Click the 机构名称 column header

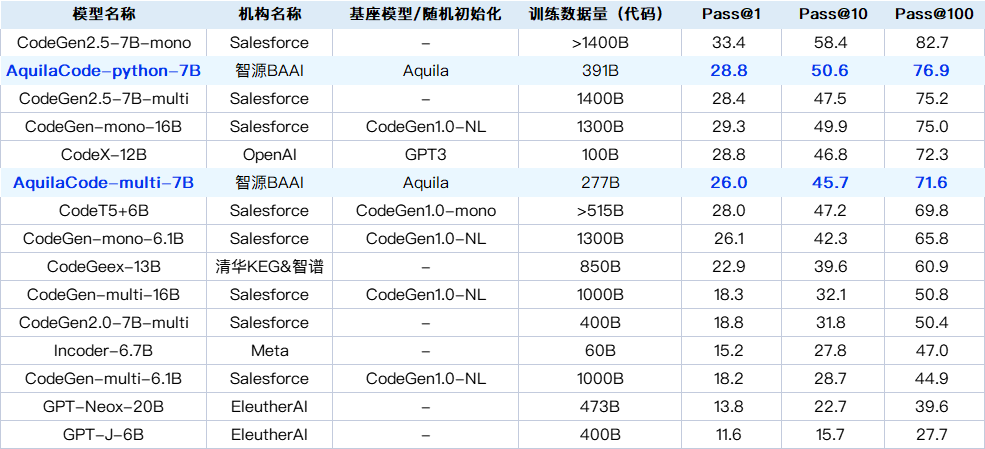click(x=269, y=15)
